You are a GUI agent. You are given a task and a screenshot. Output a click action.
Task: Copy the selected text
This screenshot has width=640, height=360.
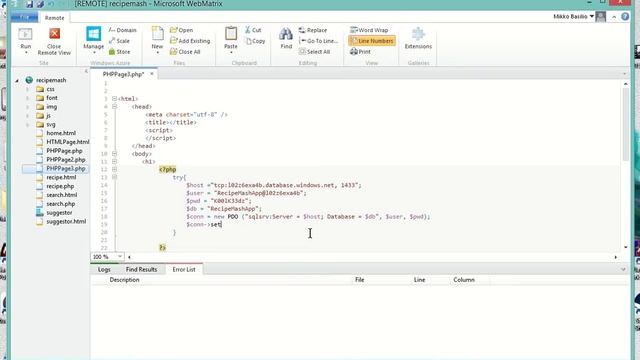255,41
